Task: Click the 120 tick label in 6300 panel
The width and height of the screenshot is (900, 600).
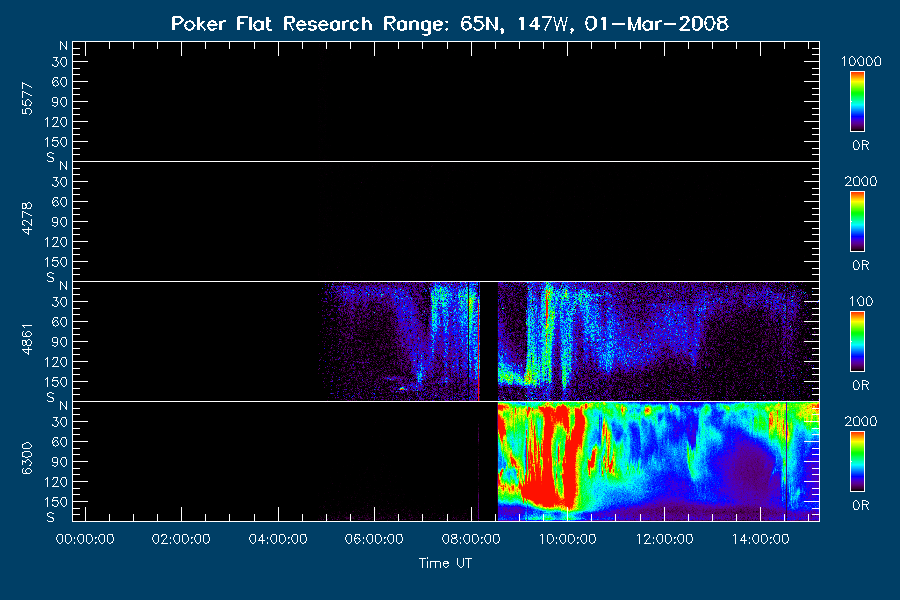Action: [x=55, y=482]
